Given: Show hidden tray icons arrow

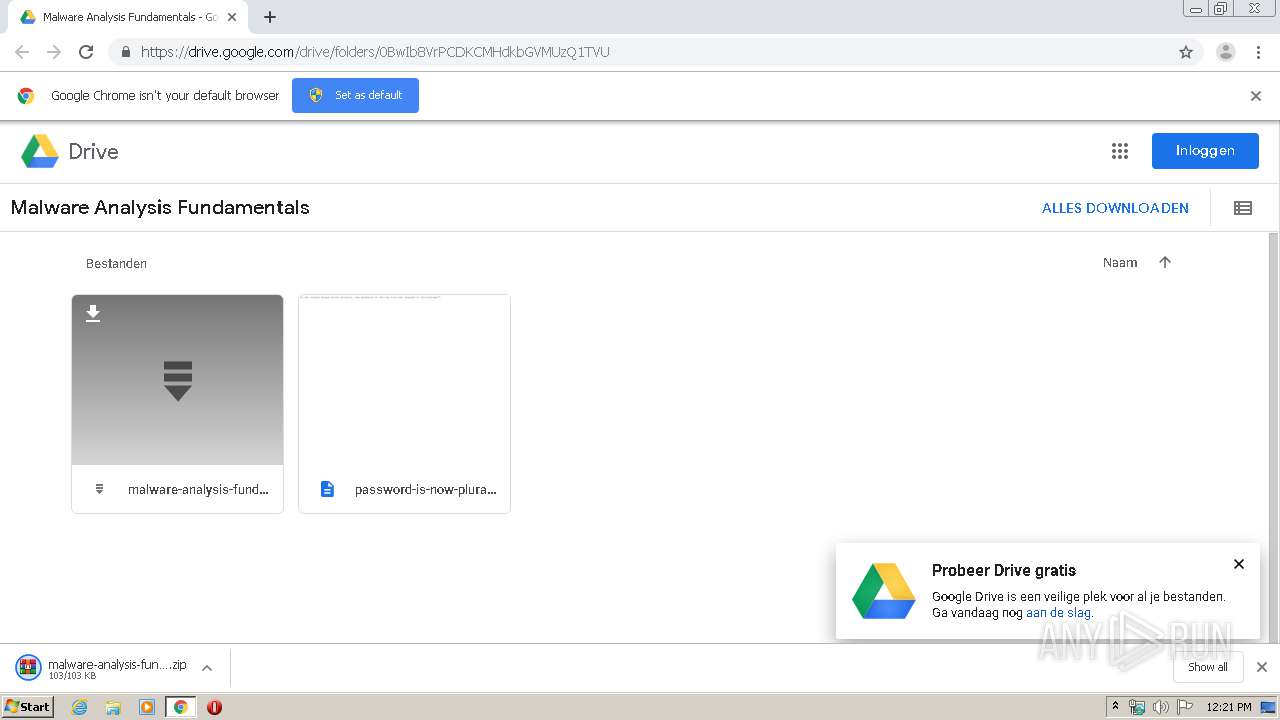Looking at the screenshot, I should [1115, 707].
